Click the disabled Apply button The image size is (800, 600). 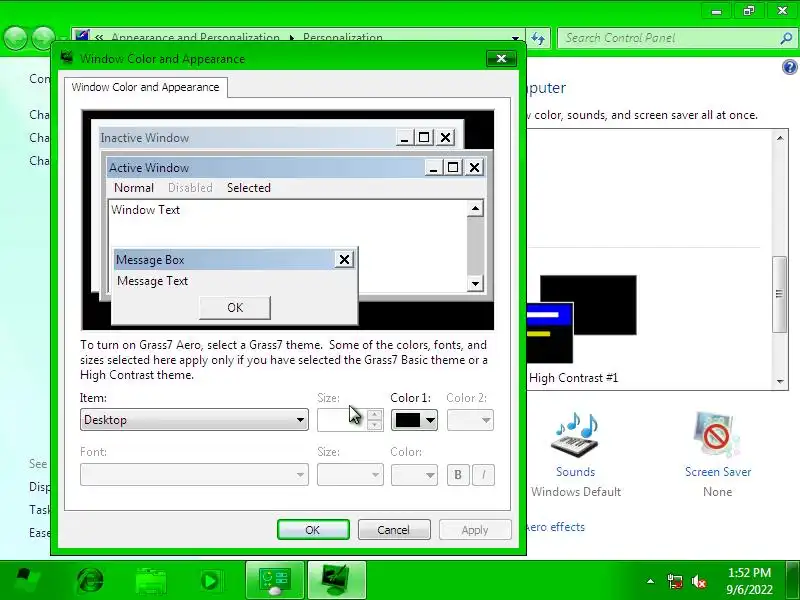[475, 530]
